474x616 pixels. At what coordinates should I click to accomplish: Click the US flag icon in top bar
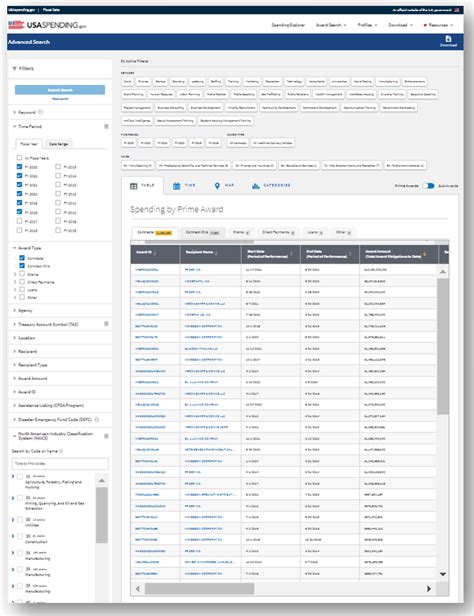click(457, 10)
